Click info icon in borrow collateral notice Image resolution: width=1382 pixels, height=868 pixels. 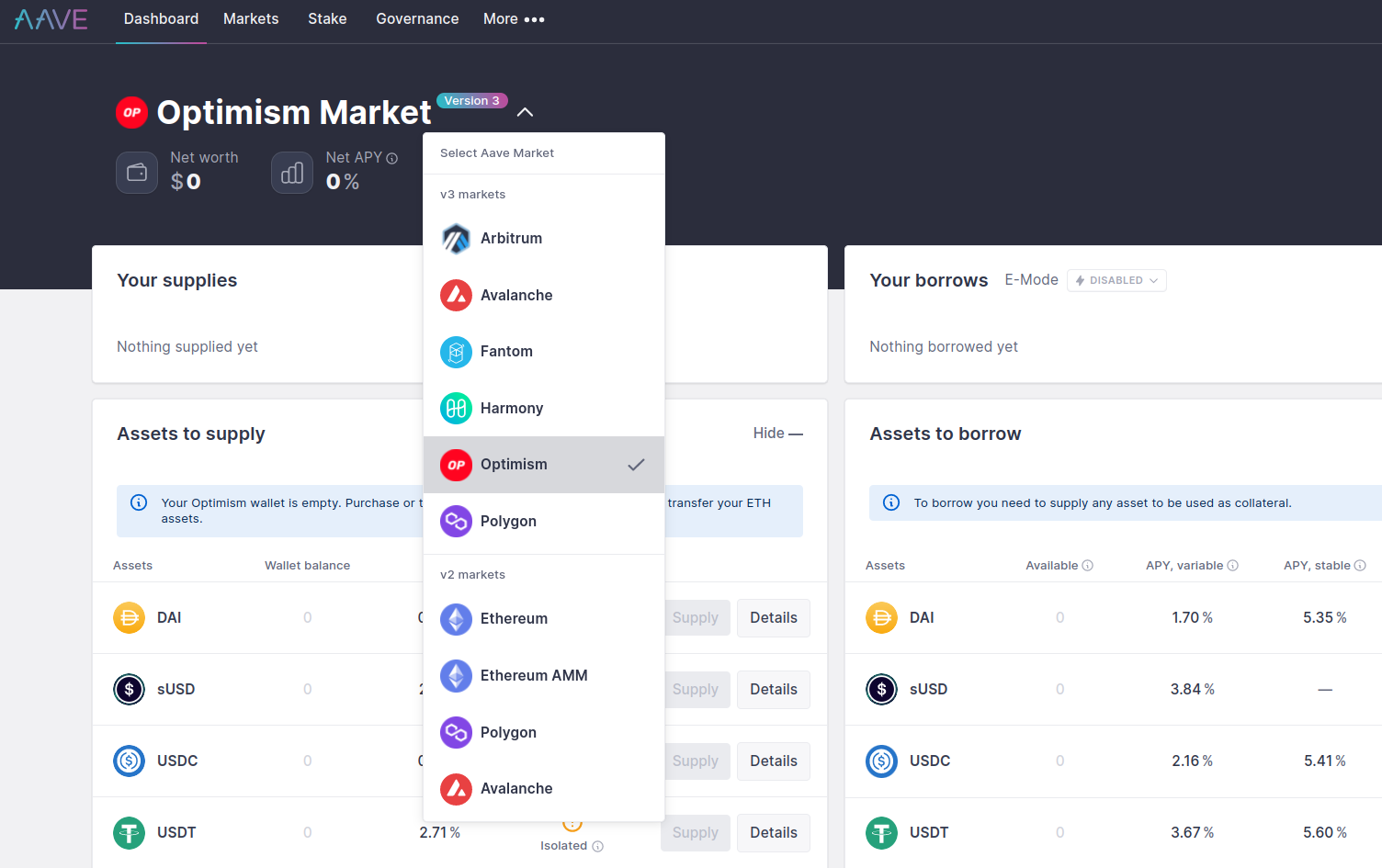point(891,502)
